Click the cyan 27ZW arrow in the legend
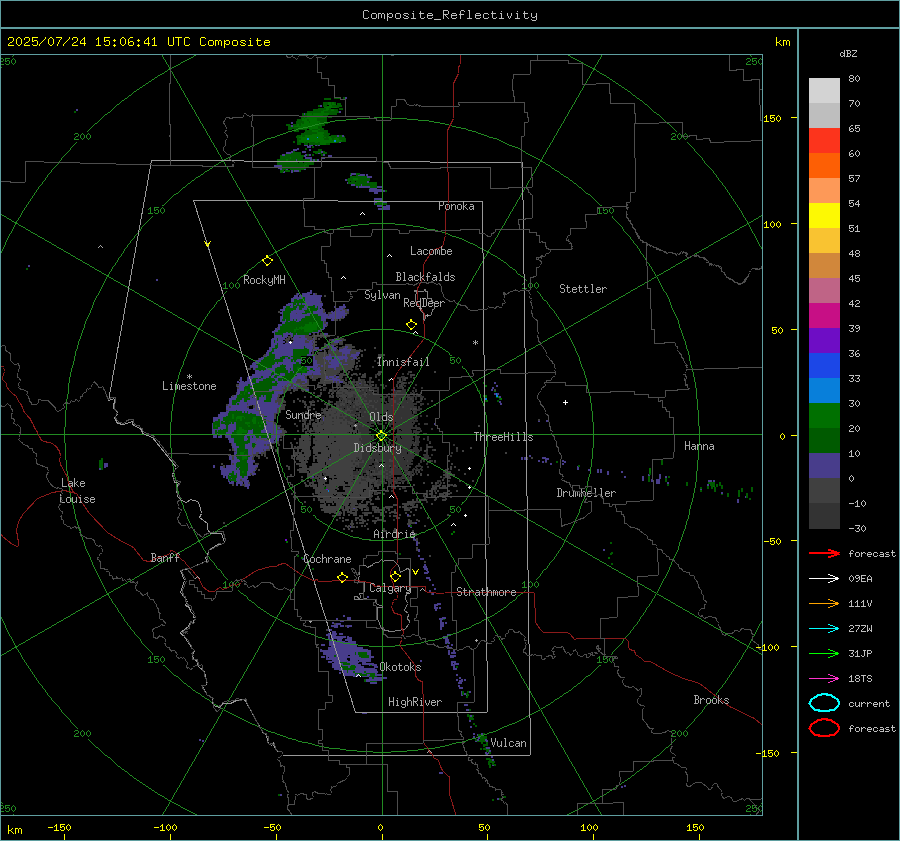The image size is (900, 841). (824, 629)
